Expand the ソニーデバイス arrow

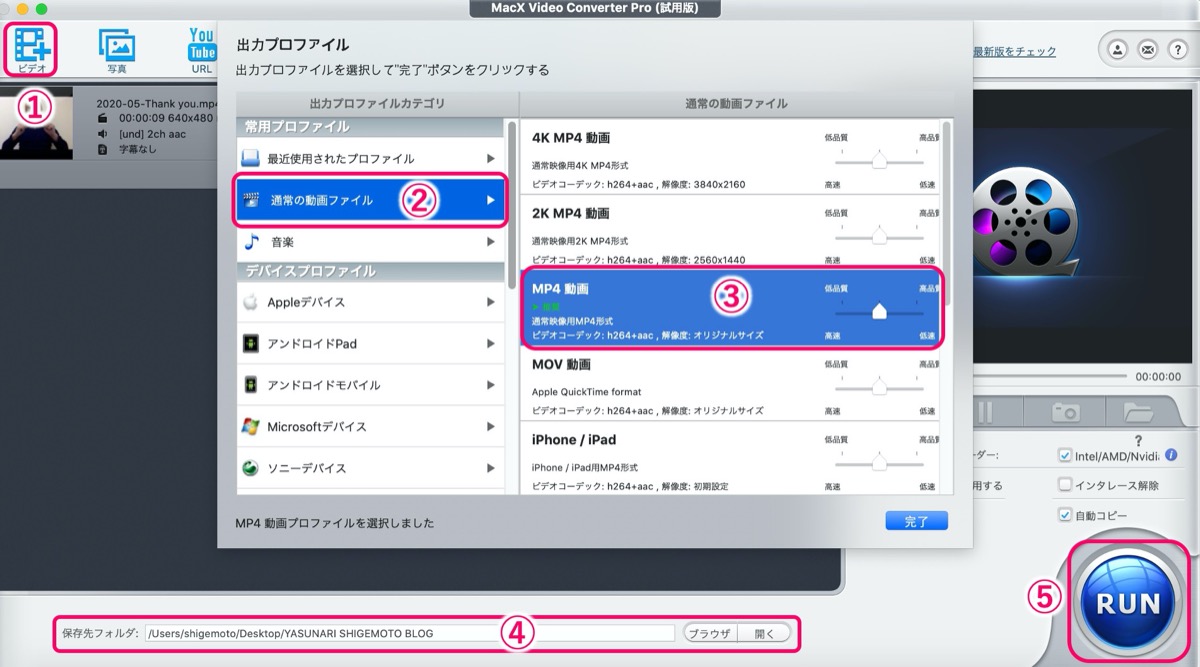coord(490,468)
